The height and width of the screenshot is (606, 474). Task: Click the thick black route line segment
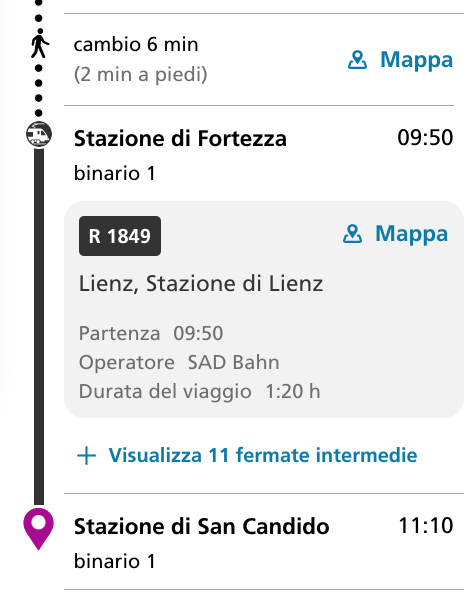tap(39, 327)
